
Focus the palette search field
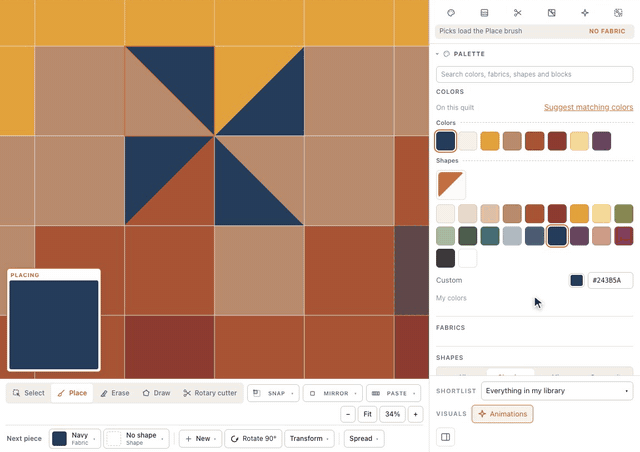click(534, 74)
